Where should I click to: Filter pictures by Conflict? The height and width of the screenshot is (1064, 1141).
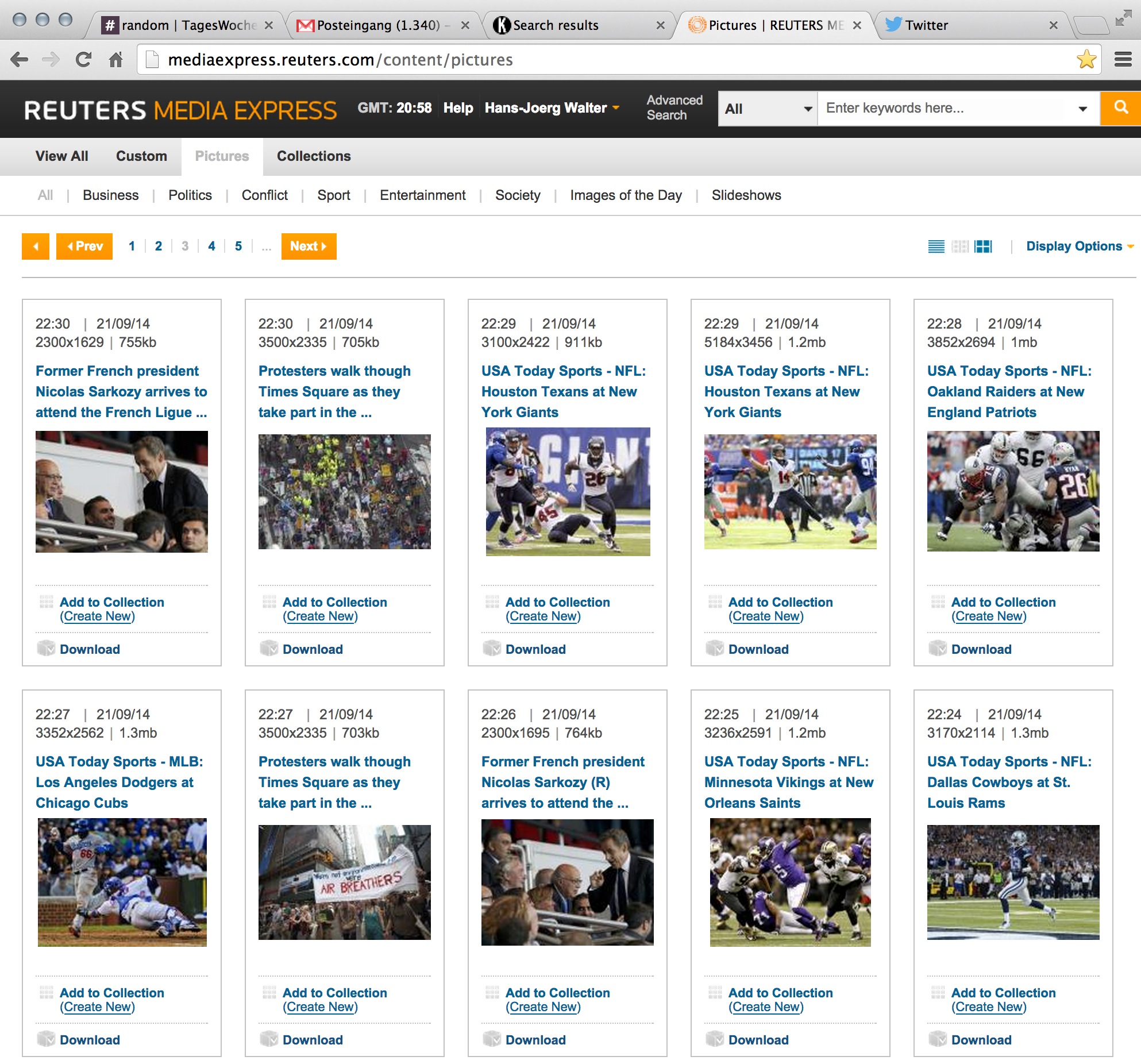point(265,195)
